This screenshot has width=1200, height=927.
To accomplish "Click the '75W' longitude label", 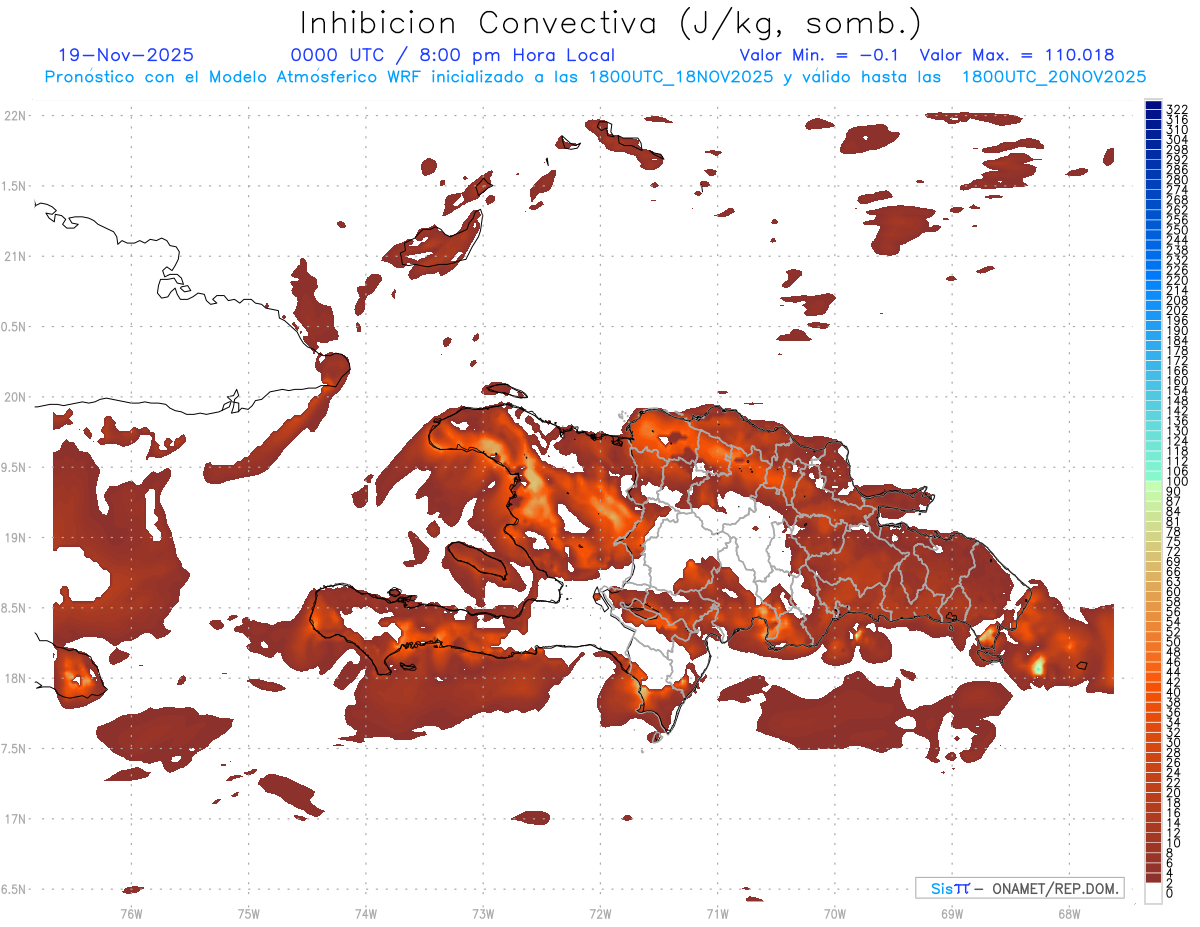I will [x=248, y=913].
